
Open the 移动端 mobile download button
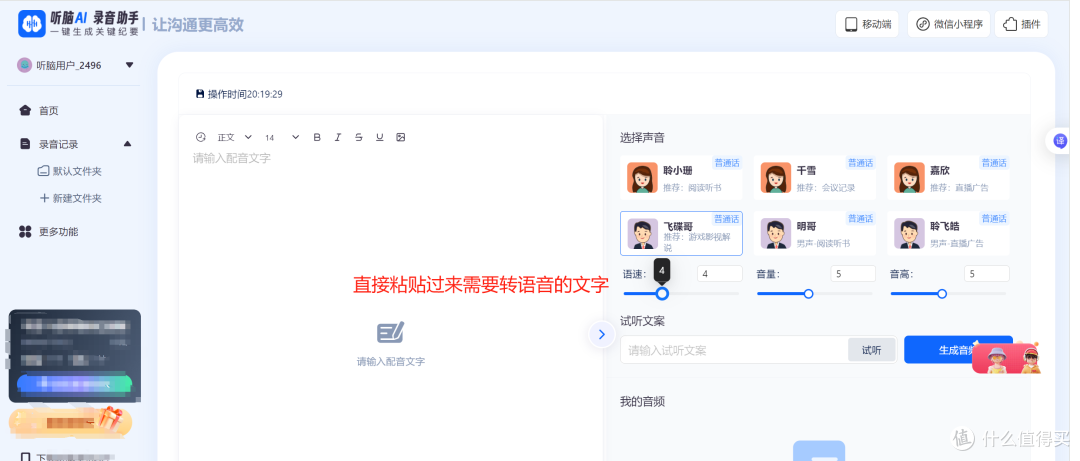coord(867,24)
